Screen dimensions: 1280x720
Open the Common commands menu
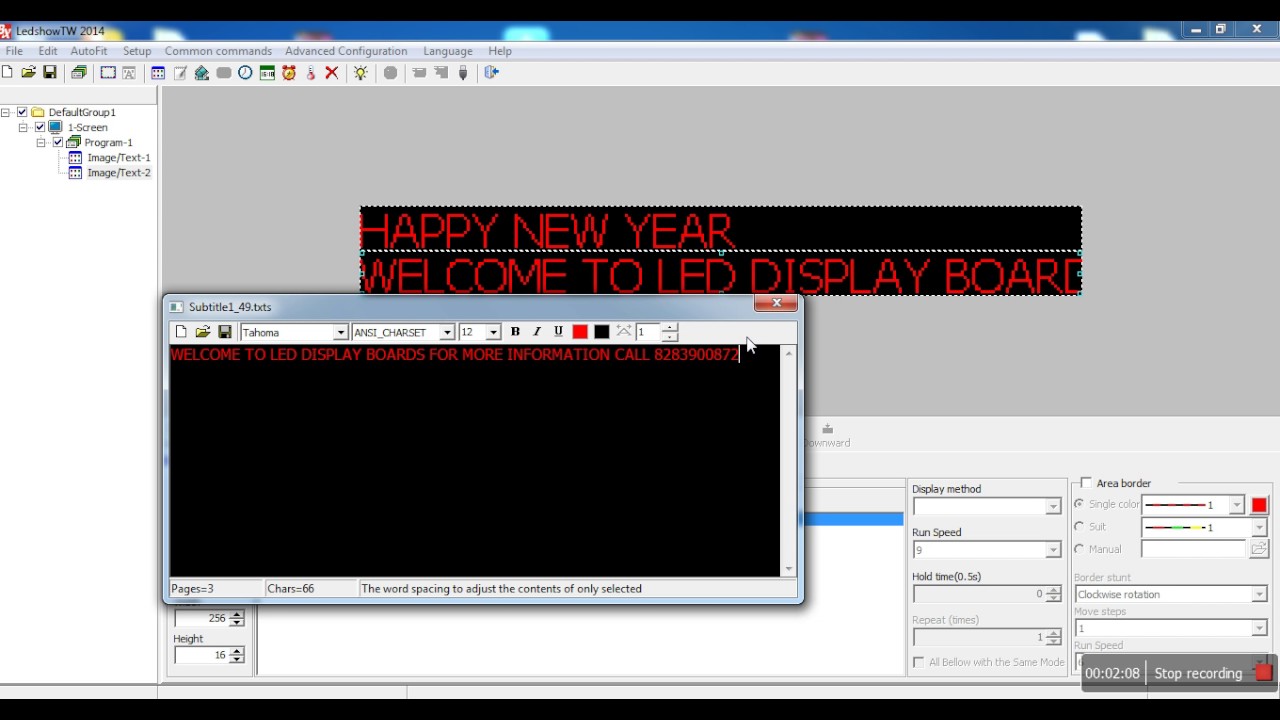pos(218,51)
